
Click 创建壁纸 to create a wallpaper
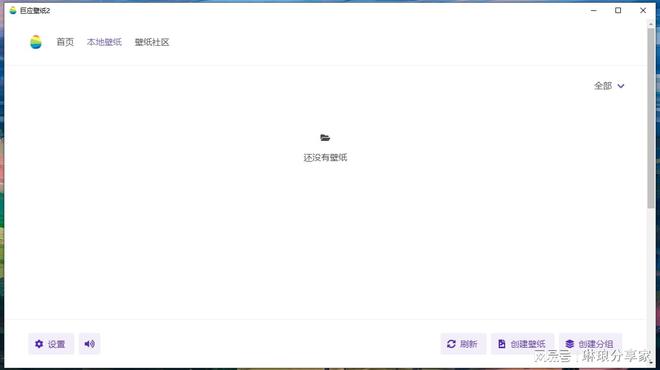[522, 344]
